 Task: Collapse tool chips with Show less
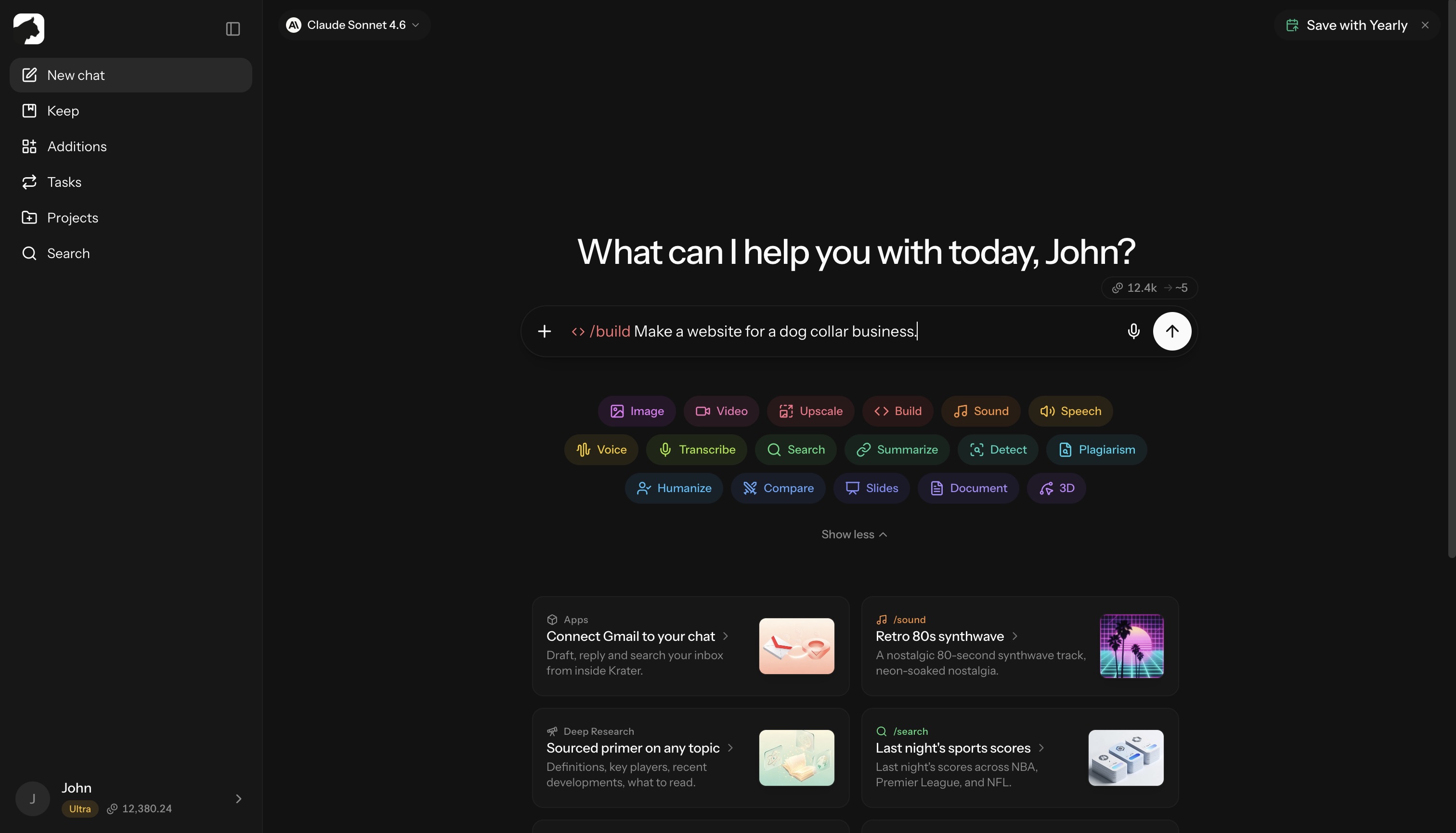pyautogui.click(x=854, y=534)
